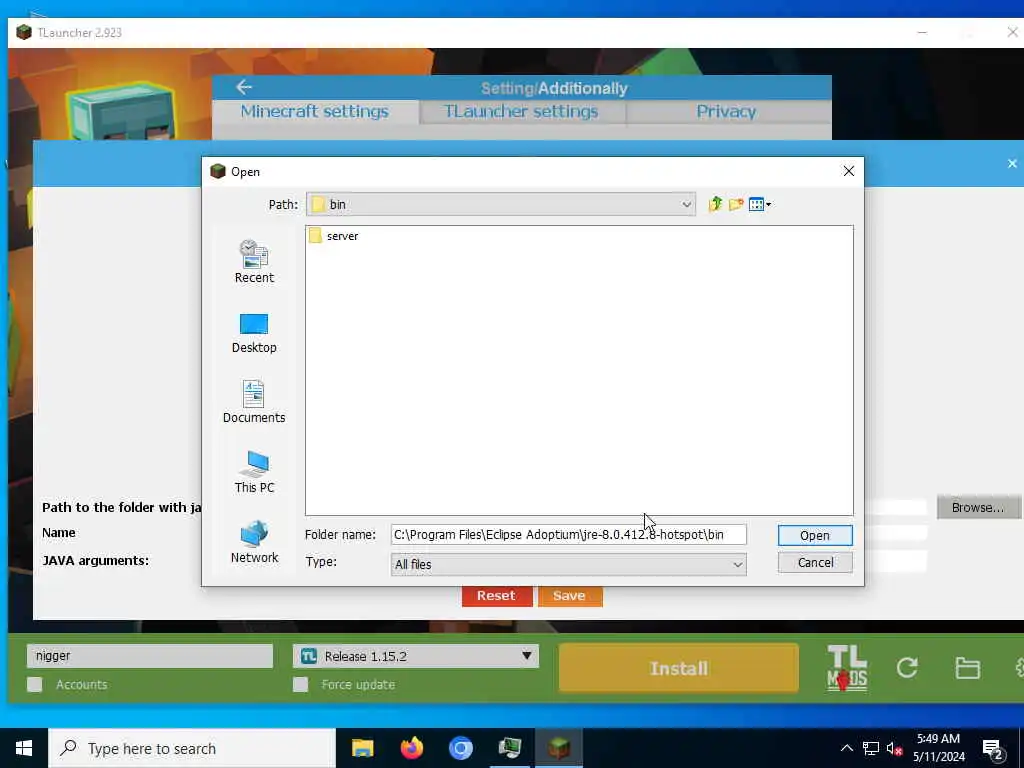
Task: Click the username field in TLauncher
Action: coord(150,656)
